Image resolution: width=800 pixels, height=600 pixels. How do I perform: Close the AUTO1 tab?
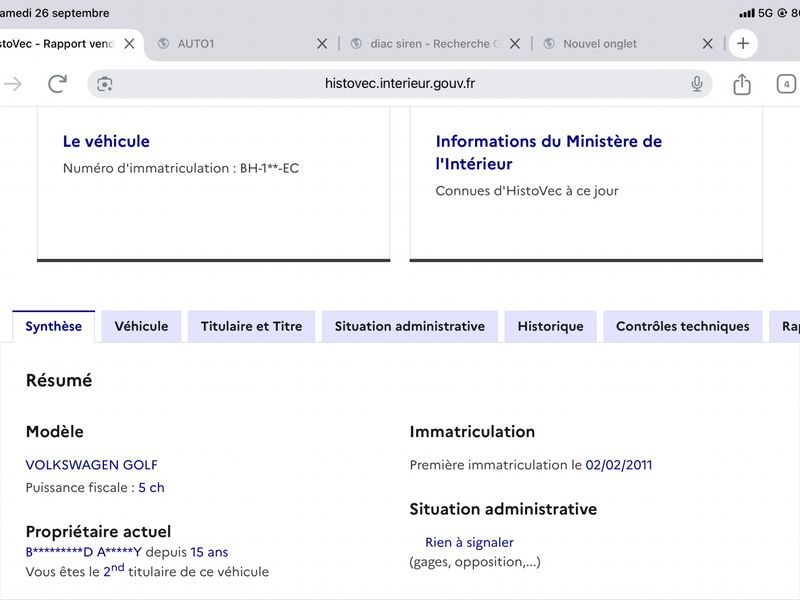click(322, 44)
